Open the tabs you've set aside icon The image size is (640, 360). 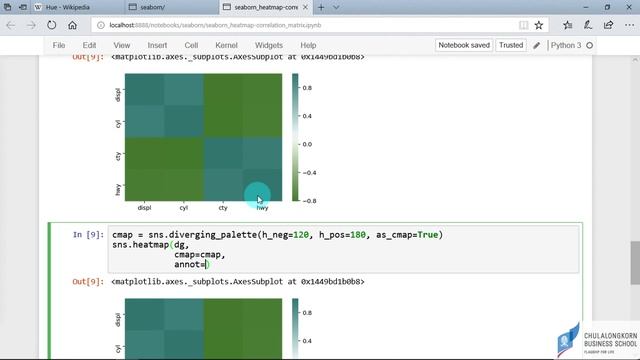tap(7, 7)
